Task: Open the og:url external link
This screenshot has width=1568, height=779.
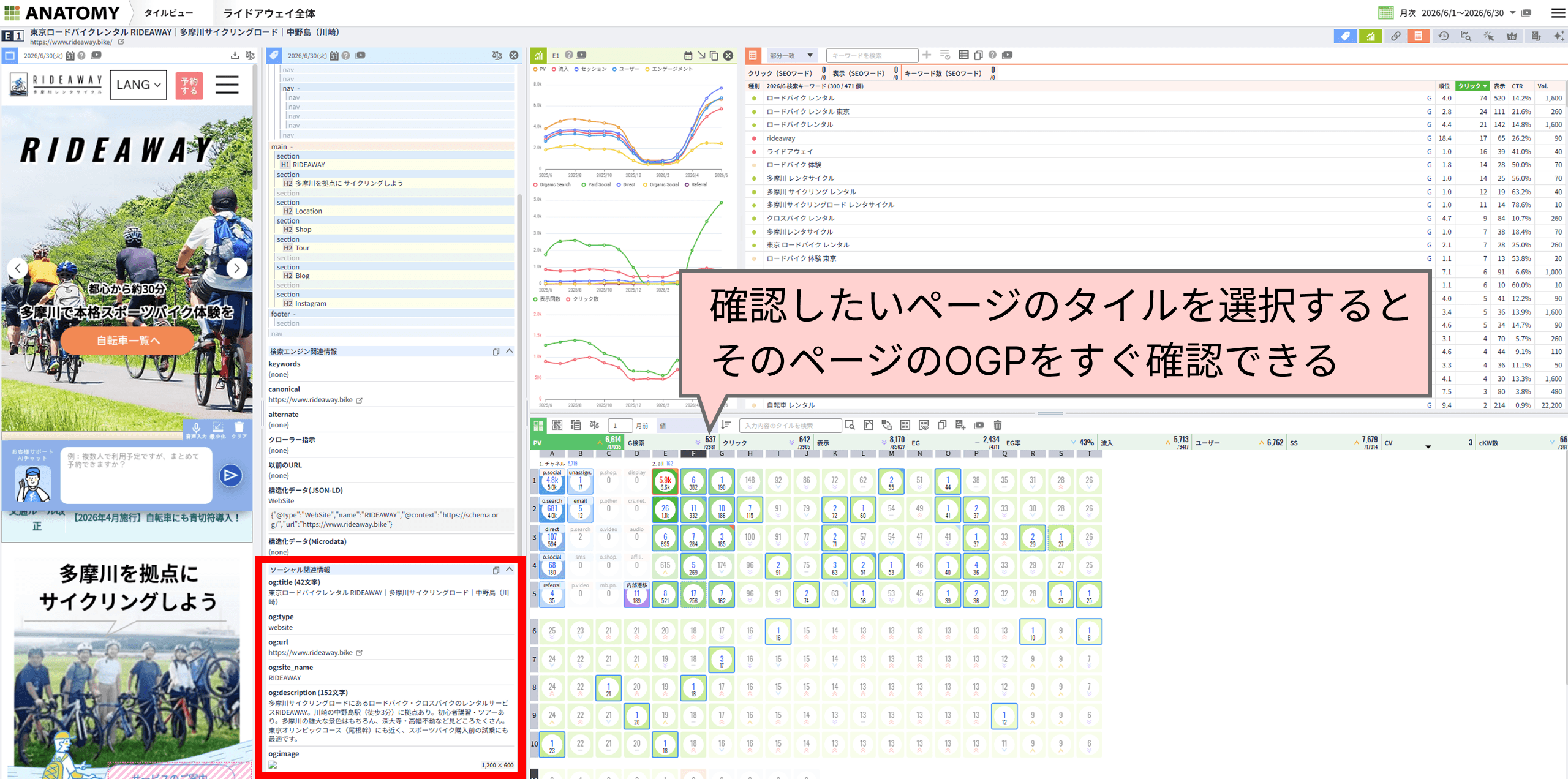Action: (x=360, y=653)
